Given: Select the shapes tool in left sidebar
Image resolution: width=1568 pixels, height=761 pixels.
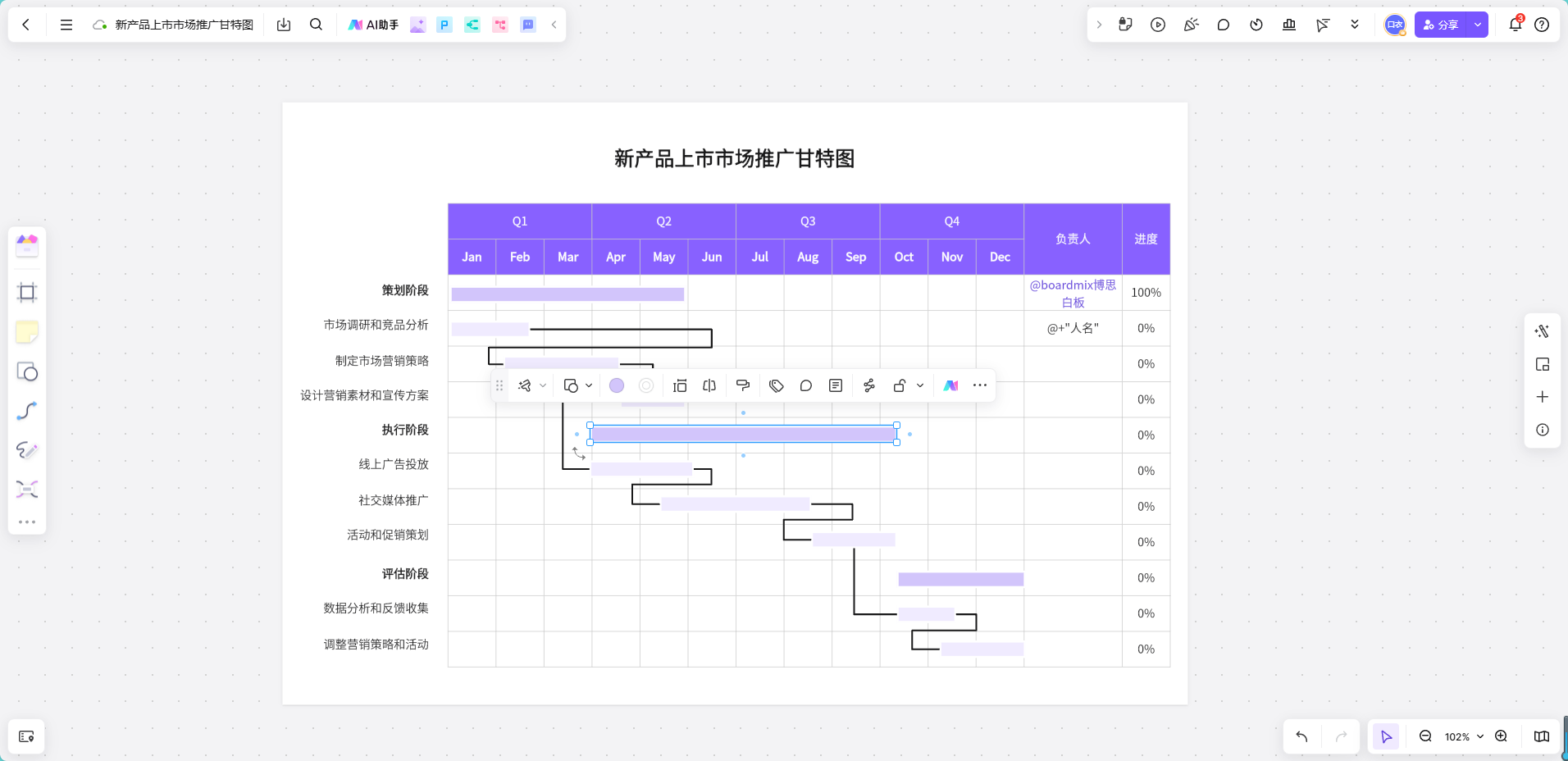Looking at the screenshot, I should click(27, 371).
